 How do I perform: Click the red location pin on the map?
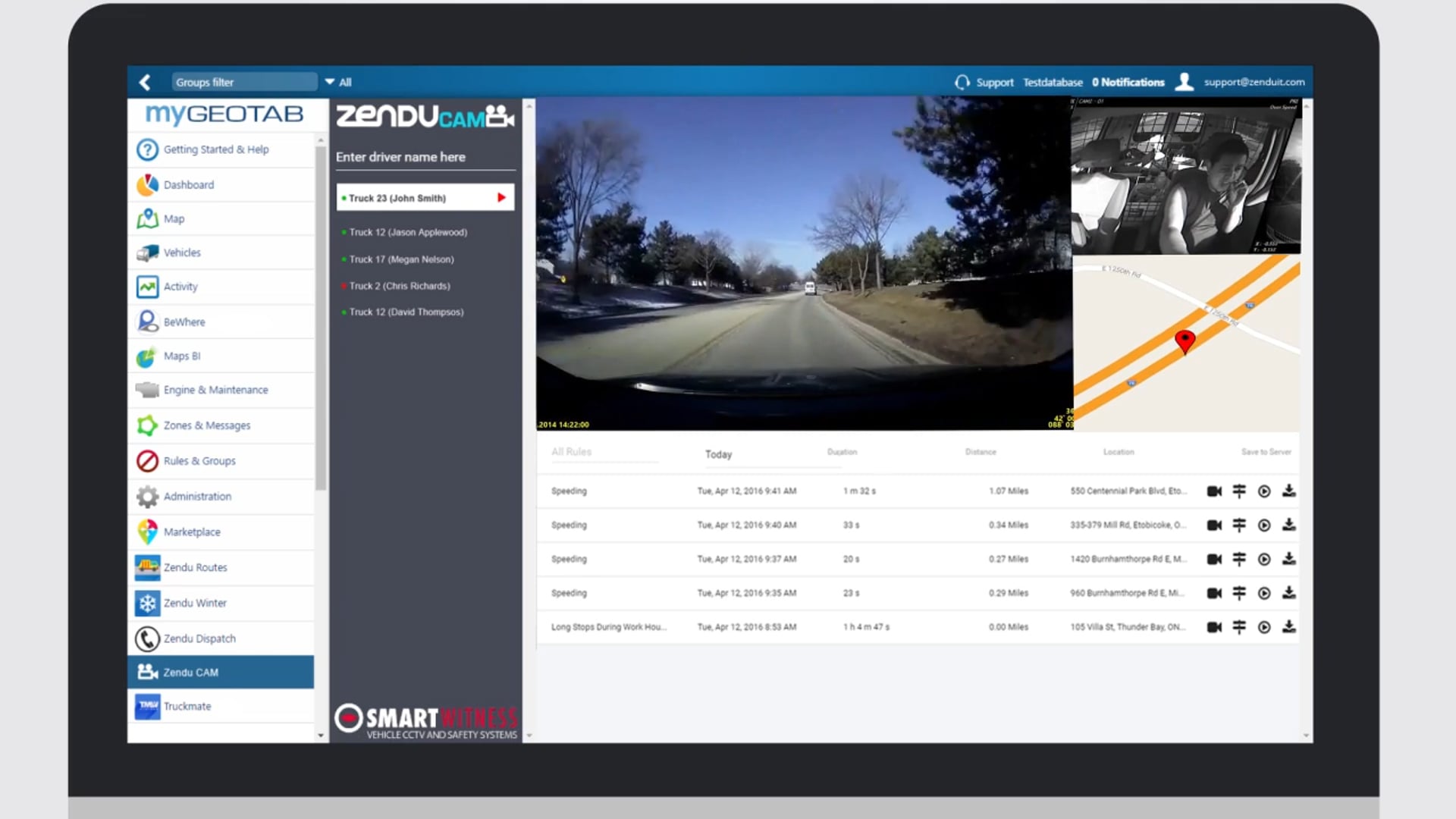1185,340
